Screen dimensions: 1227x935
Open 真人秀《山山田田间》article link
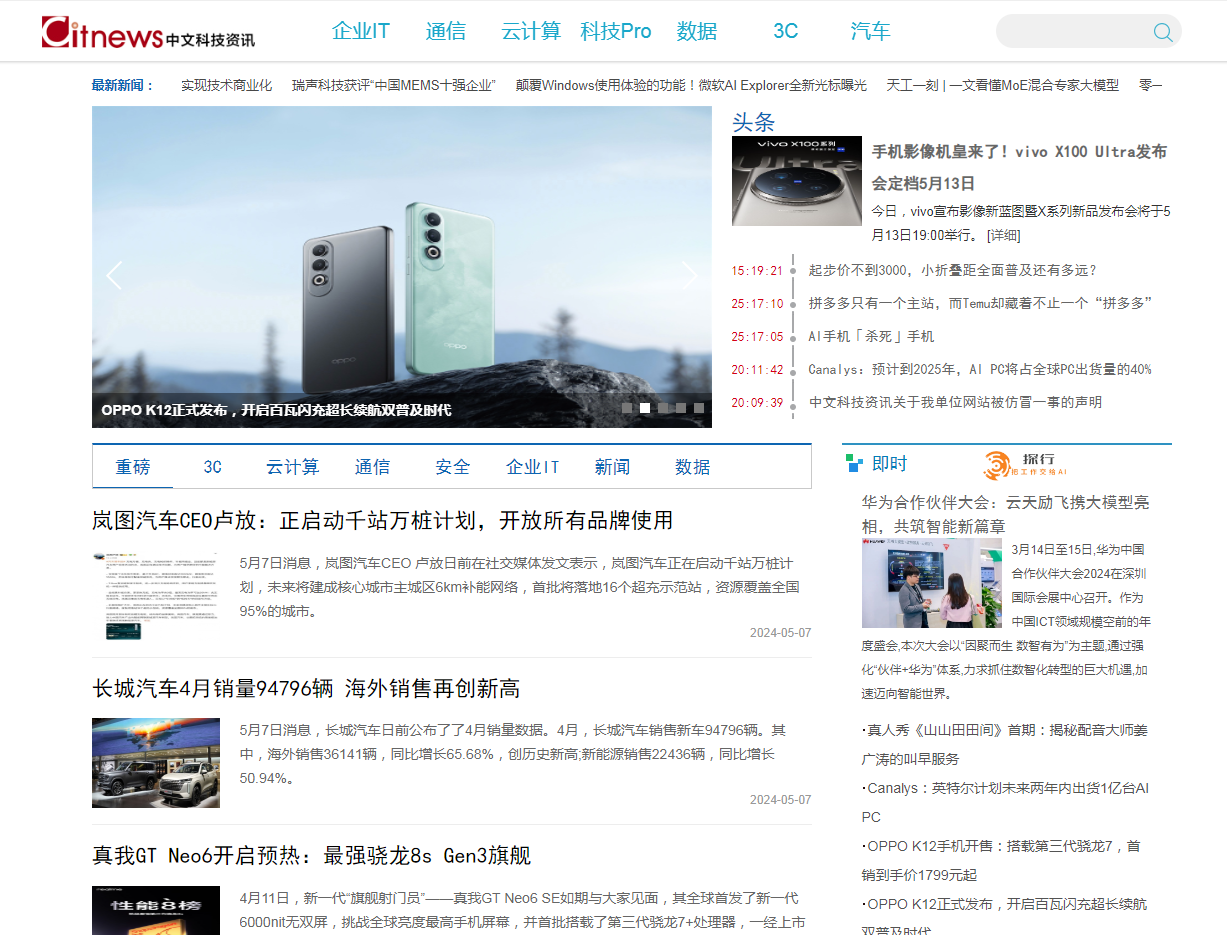click(1005, 745)
